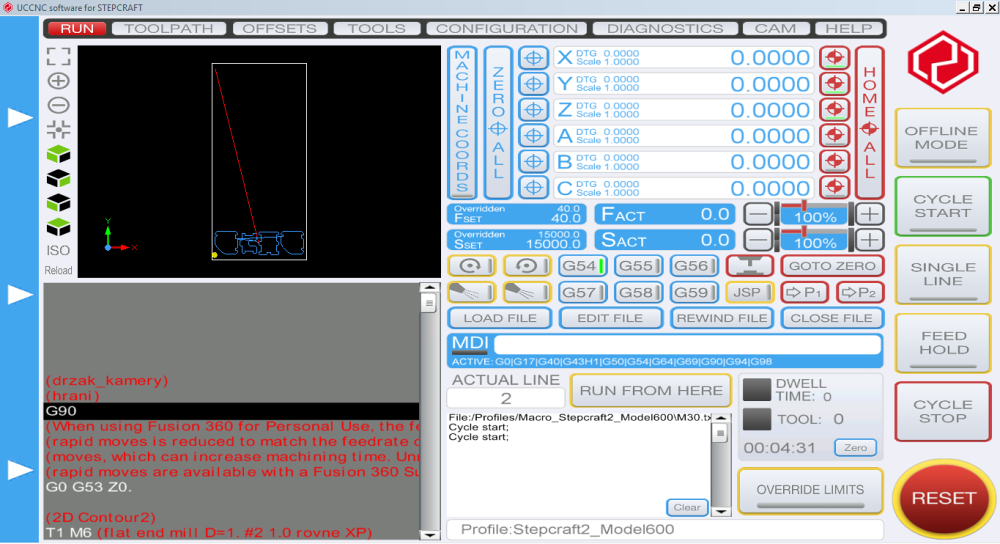Home the Z axis using red target icon
The height and width of the screenshot is (544, 1000).
coord(834,110)
